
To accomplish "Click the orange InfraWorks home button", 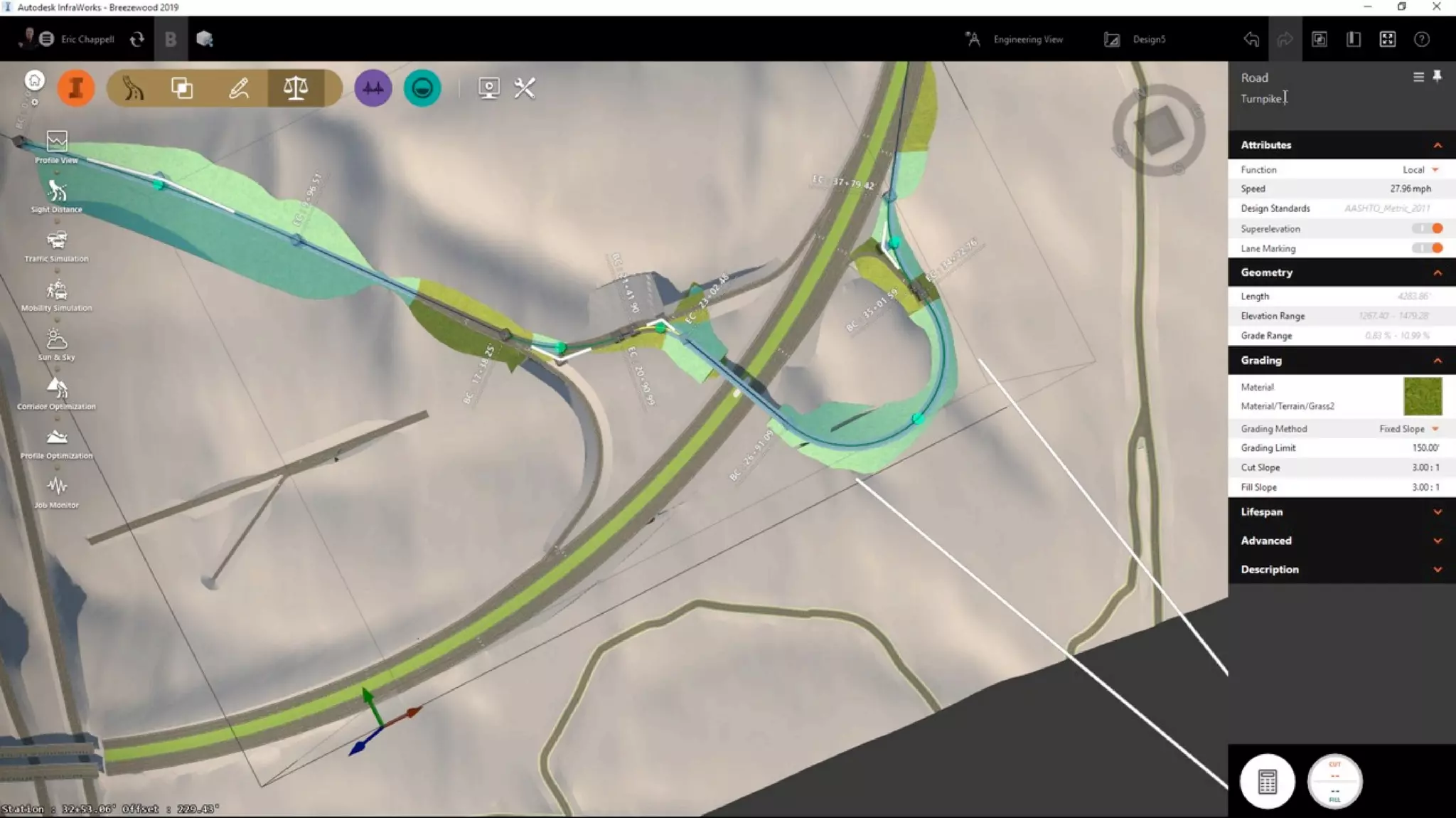I will click(76, 88).
